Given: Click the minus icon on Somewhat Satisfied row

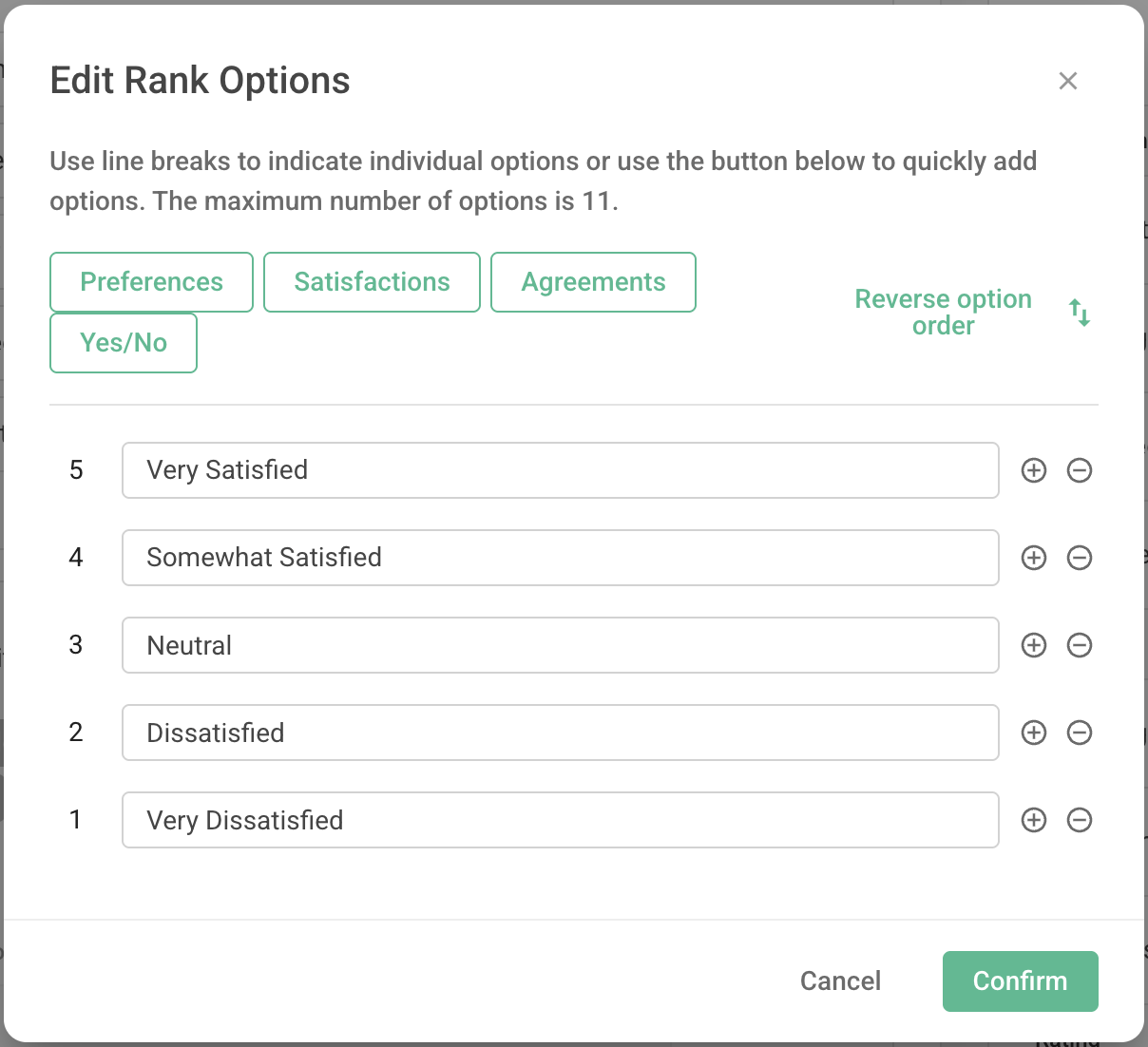Looking at the screenshot, I should pyautogui.click(x=1080, y=558).
